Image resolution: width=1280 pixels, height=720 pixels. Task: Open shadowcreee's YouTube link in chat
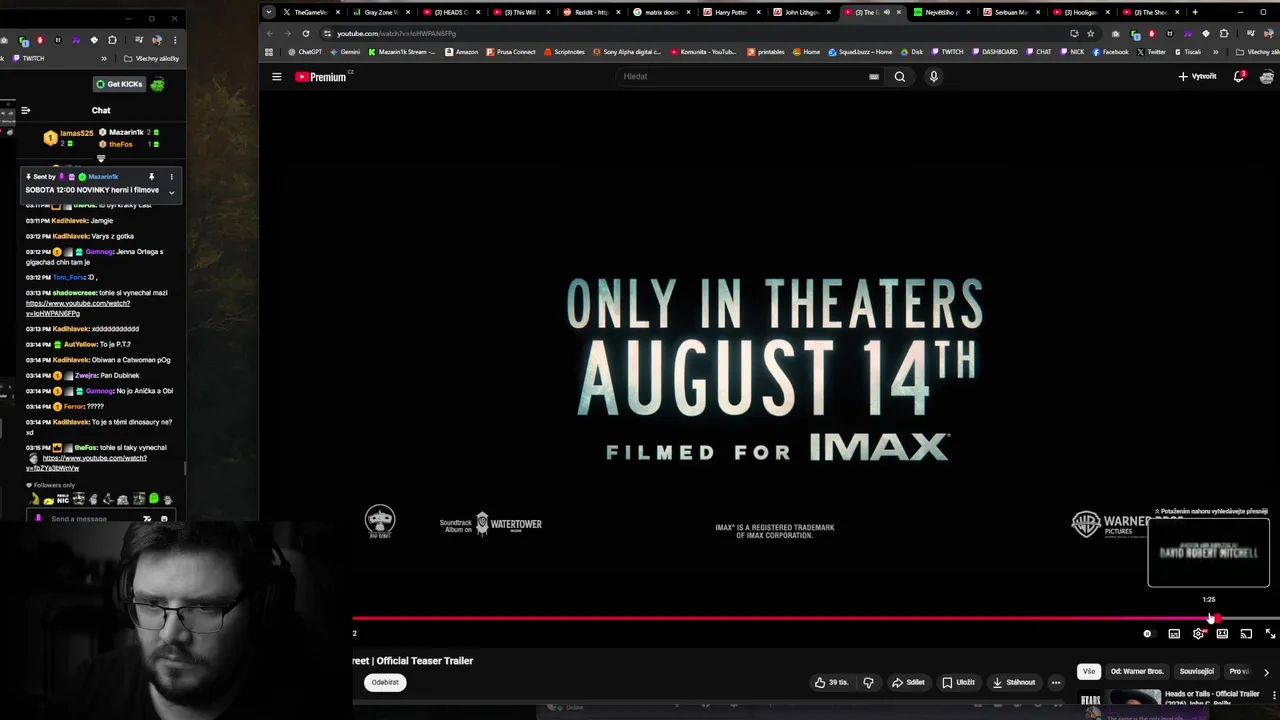[77, 308]
